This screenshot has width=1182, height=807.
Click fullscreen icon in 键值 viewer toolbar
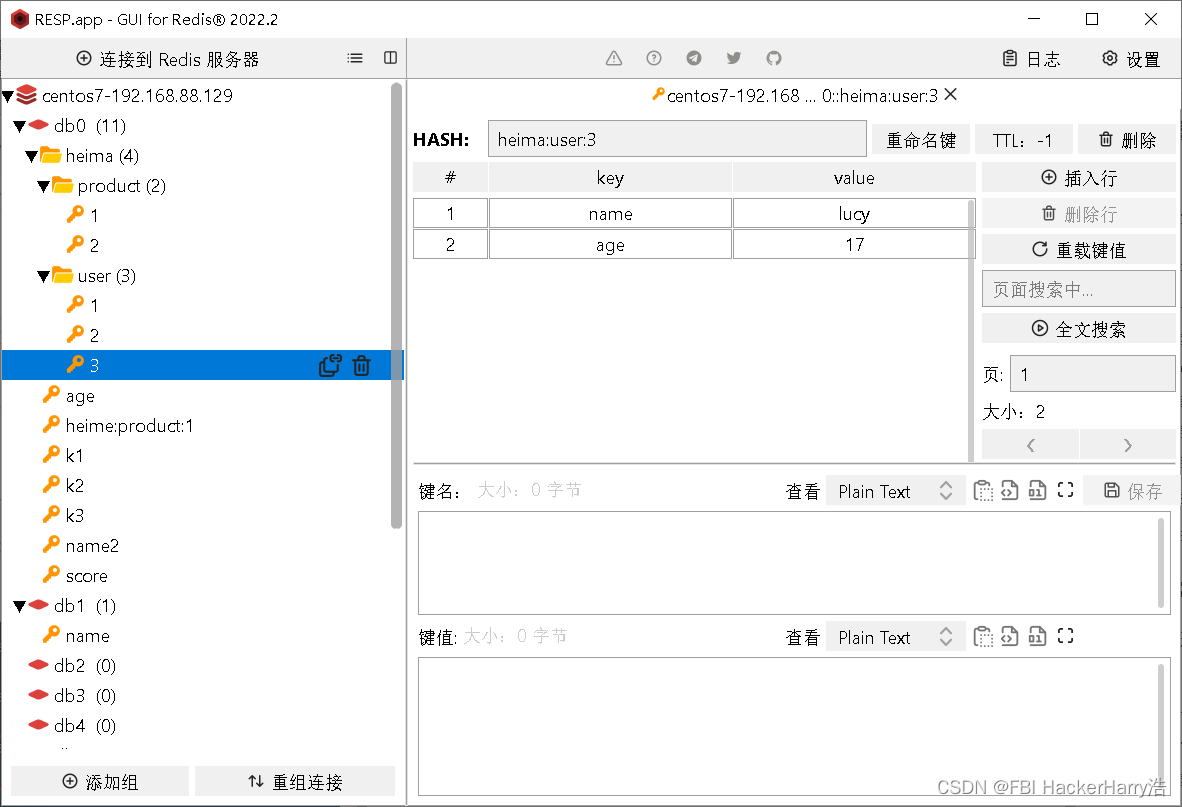coord(1065,637)
